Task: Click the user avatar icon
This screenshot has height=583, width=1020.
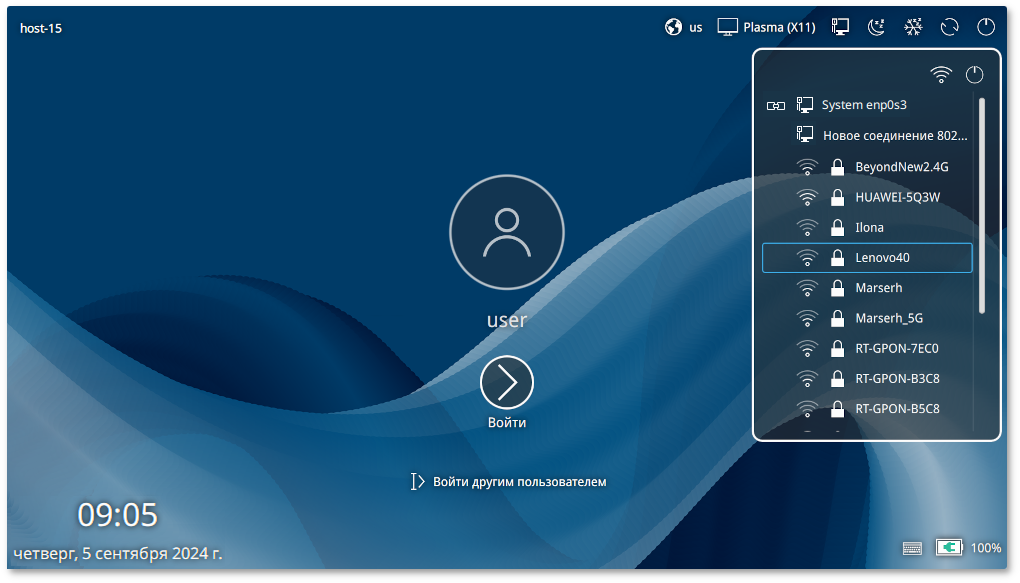Action: click(507, 233)
